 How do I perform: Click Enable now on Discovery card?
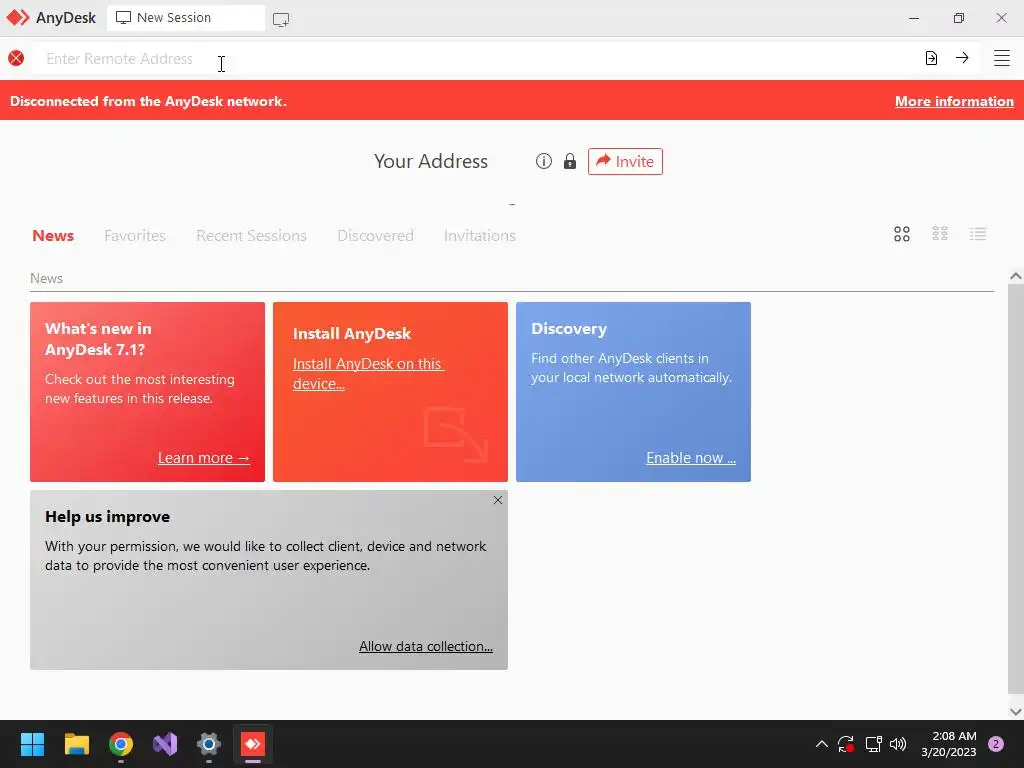pos(691,458)
